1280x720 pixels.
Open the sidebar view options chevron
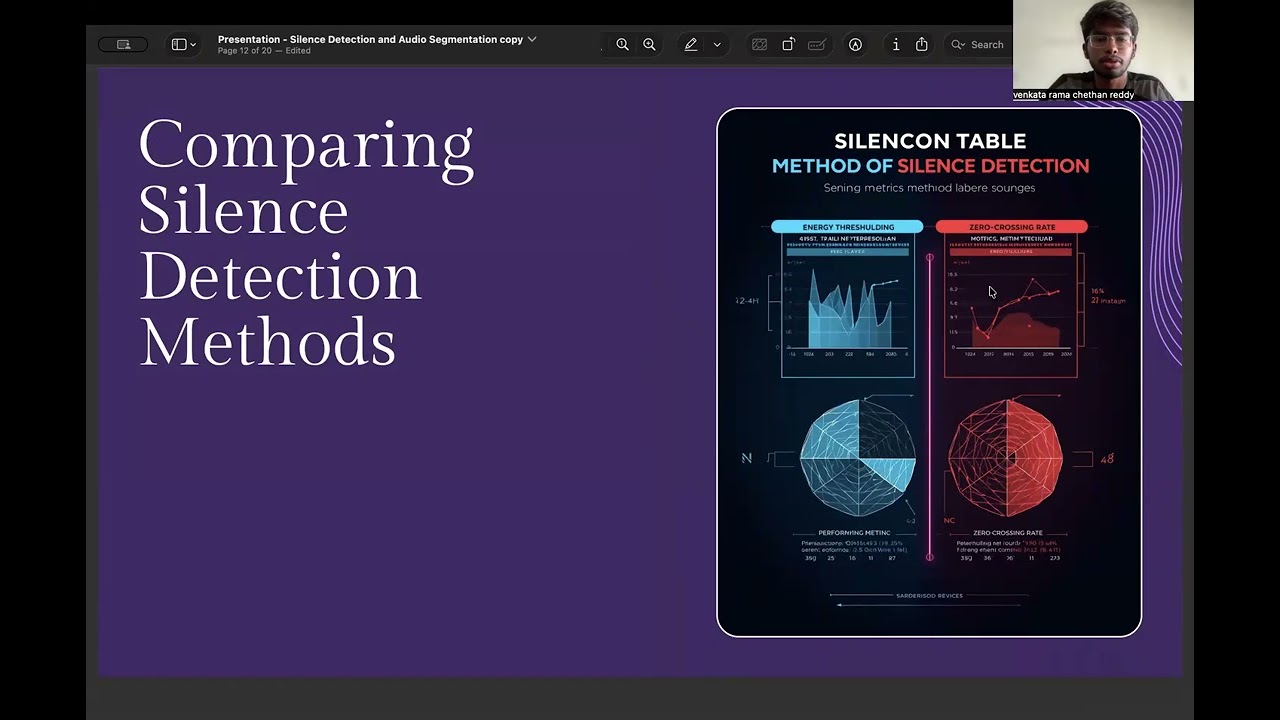tap(193, 44)
